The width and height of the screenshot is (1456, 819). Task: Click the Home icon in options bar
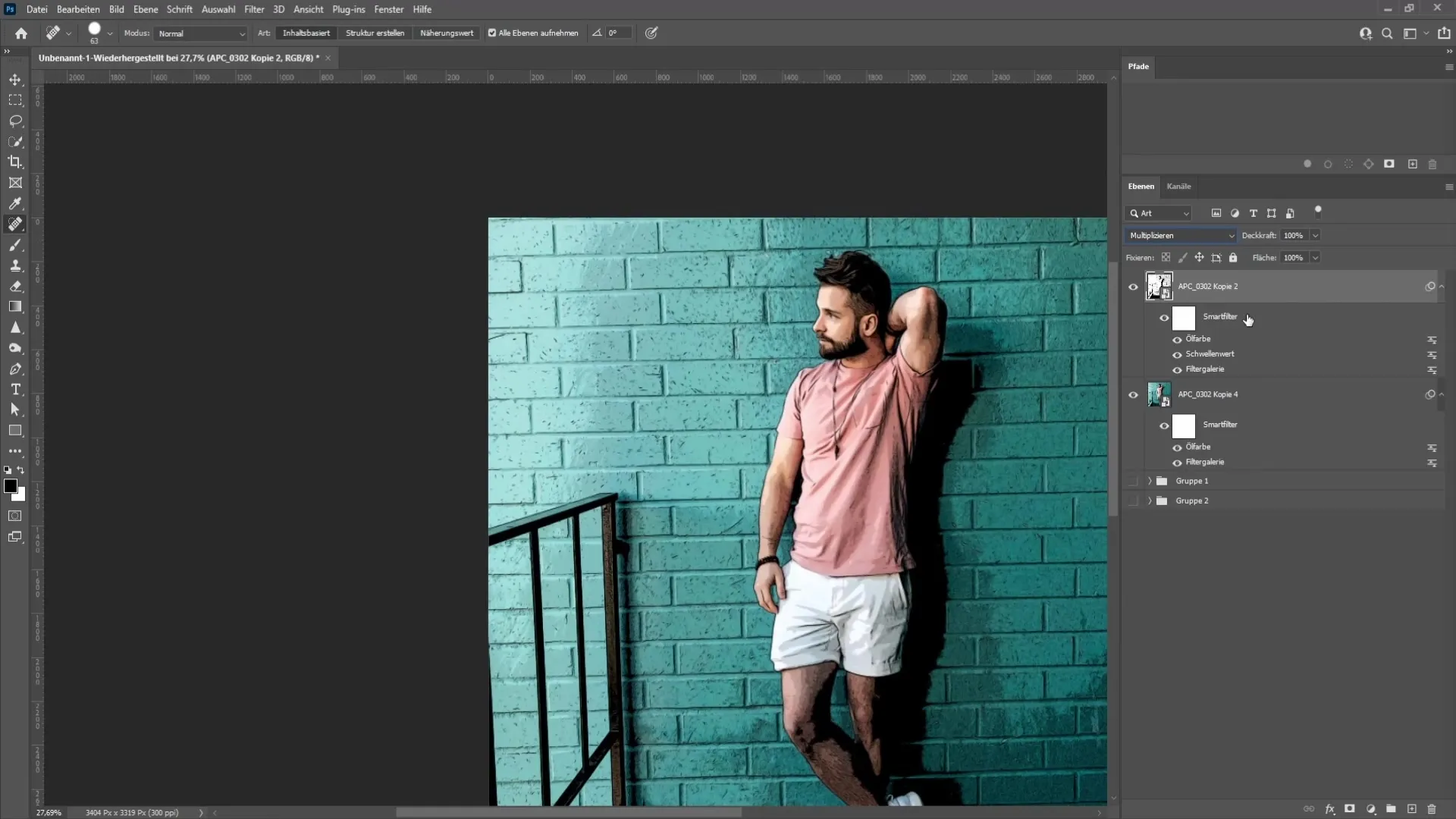(x=21, y=33)
